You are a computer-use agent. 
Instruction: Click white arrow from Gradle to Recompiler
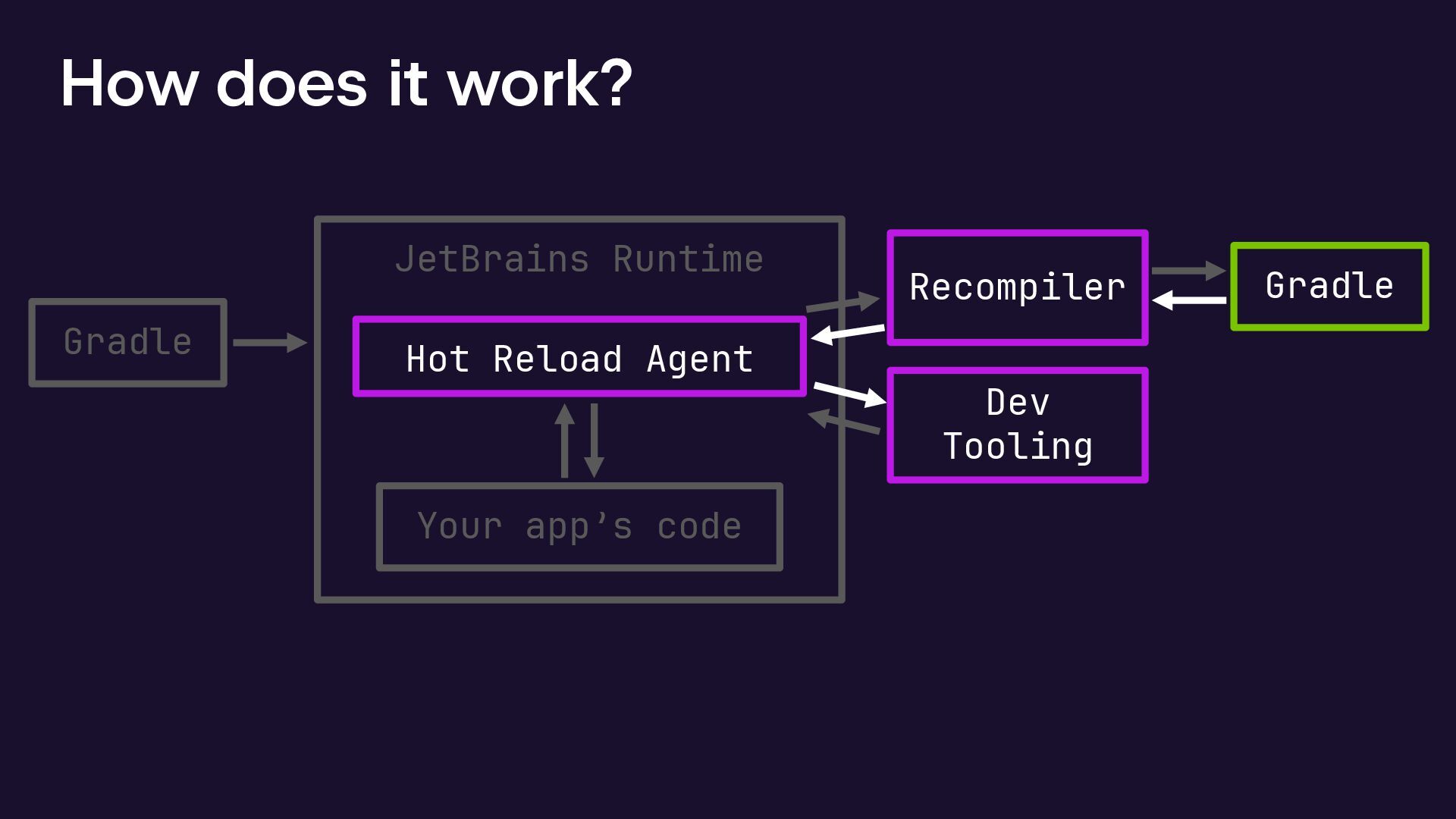pyautogui.click(x=1189, y=300)
